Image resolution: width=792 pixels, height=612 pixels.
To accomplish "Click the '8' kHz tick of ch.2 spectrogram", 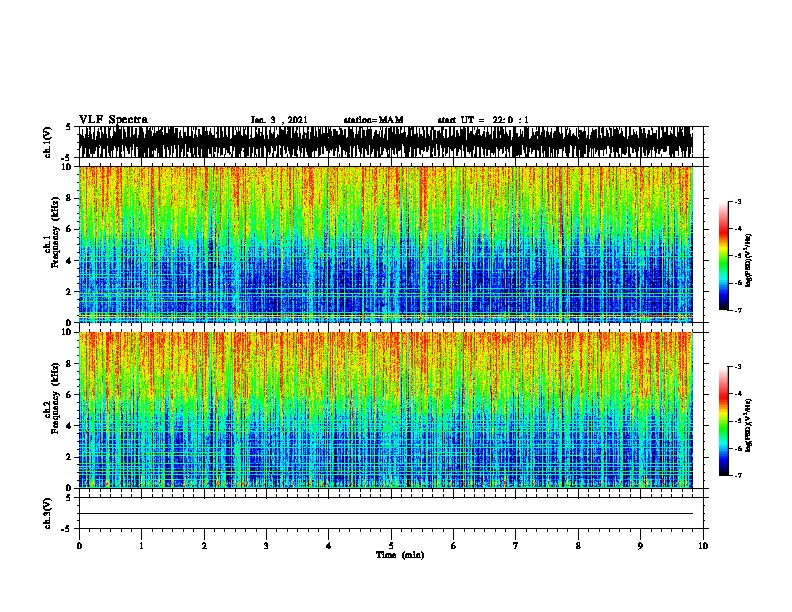I will click(x=70, y=364).
